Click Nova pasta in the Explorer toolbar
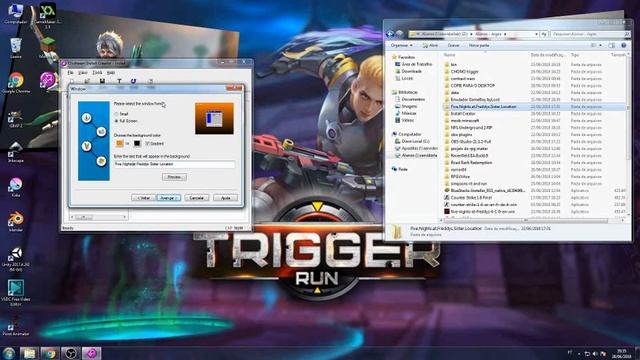 tap(479, 45)
